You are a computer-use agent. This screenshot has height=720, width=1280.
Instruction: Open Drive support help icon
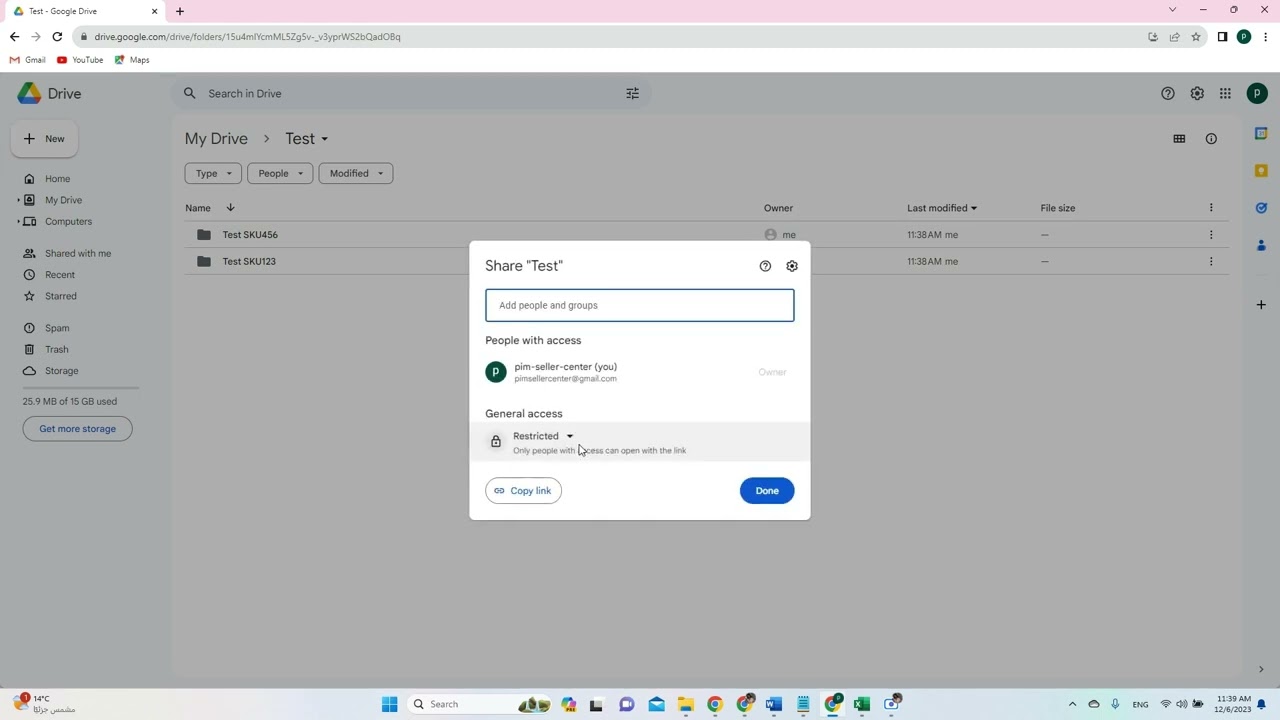tap(1168, 94)
